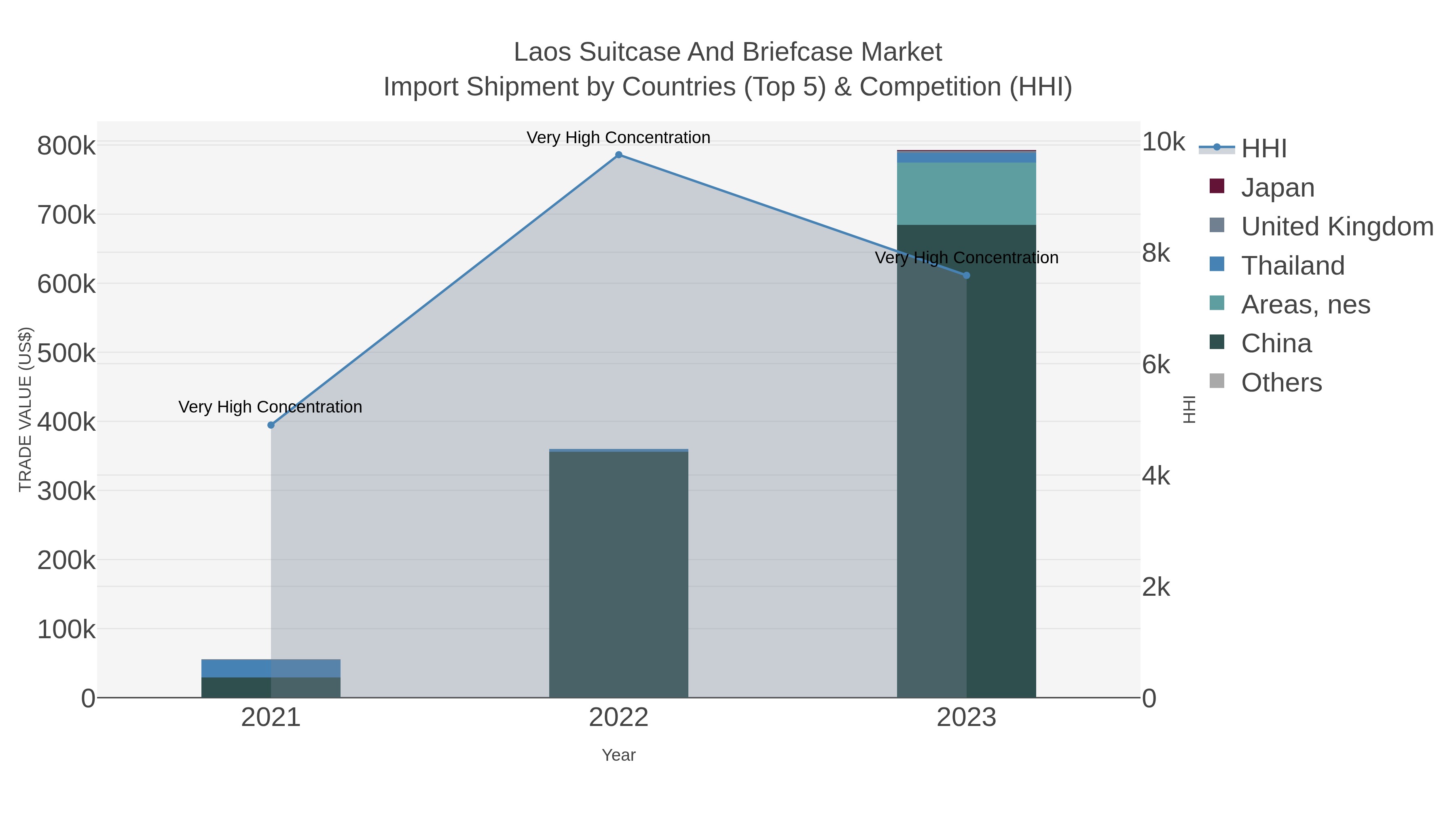Click the 2023 Areas, nes bar segment
Image resolution: width=1456 pixels, height=819 pixels.
click(967, 194)
